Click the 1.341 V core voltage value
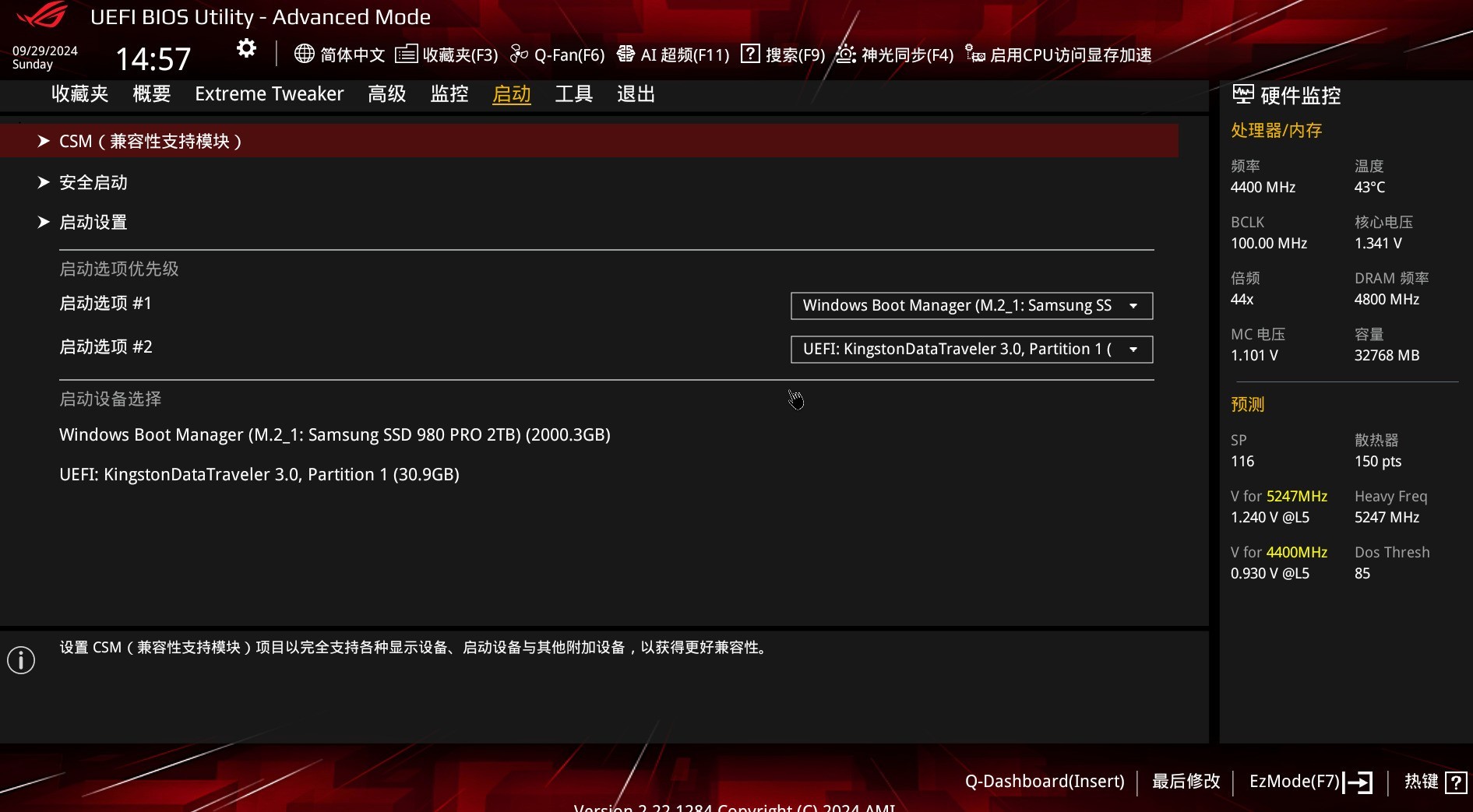Viewport: 1473px width, 812px height. pyautogui.click(x=1378, y=243)
